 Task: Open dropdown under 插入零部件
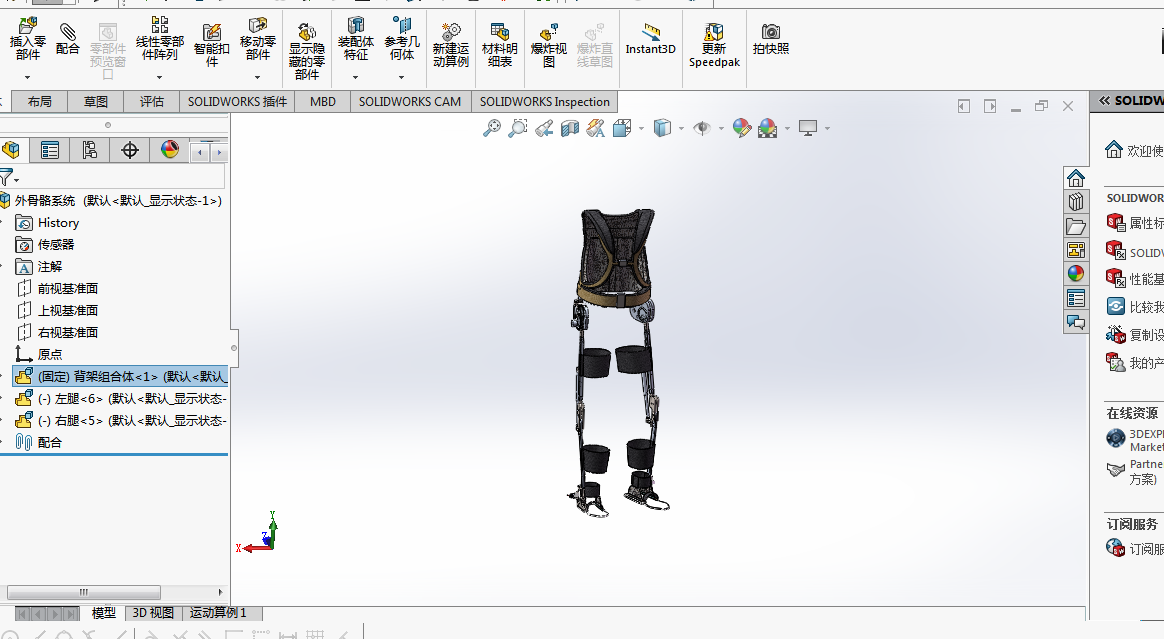click(x=27, y=77)
